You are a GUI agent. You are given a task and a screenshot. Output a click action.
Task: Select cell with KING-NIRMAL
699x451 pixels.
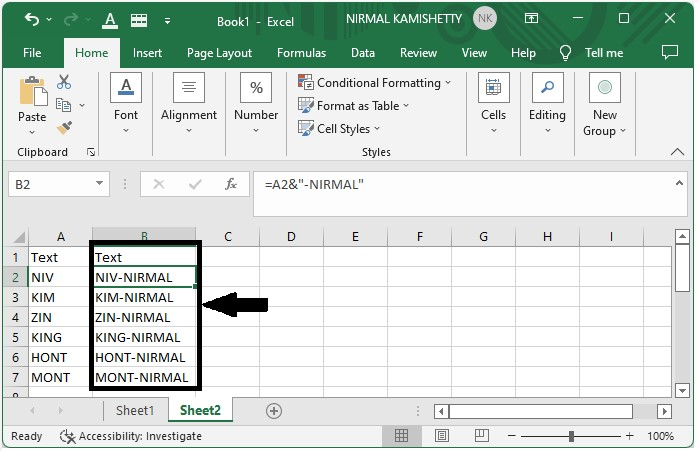[144, 337]
